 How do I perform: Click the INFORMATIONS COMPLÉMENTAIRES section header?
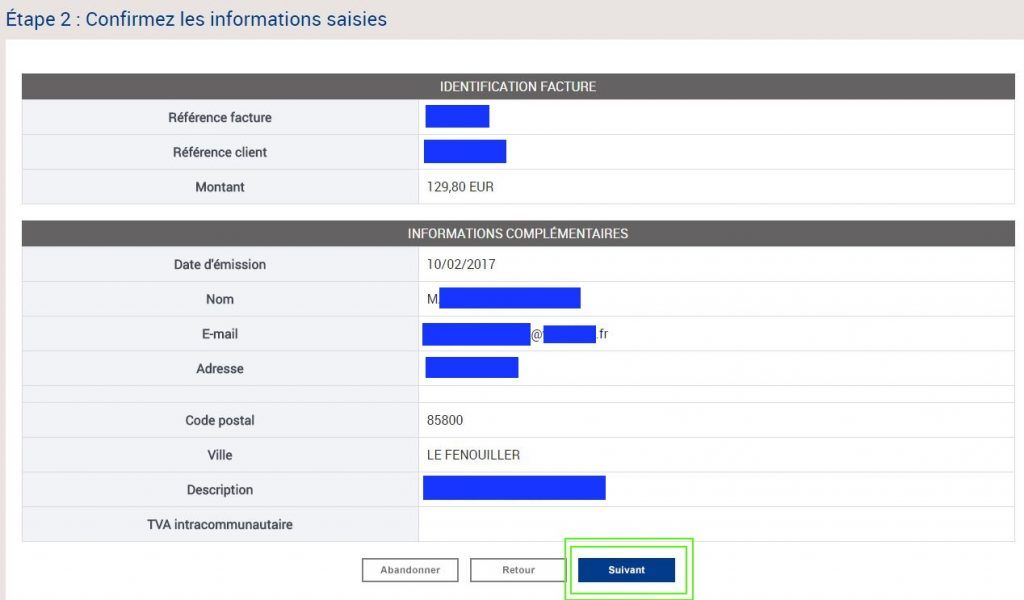coord(518,234)
